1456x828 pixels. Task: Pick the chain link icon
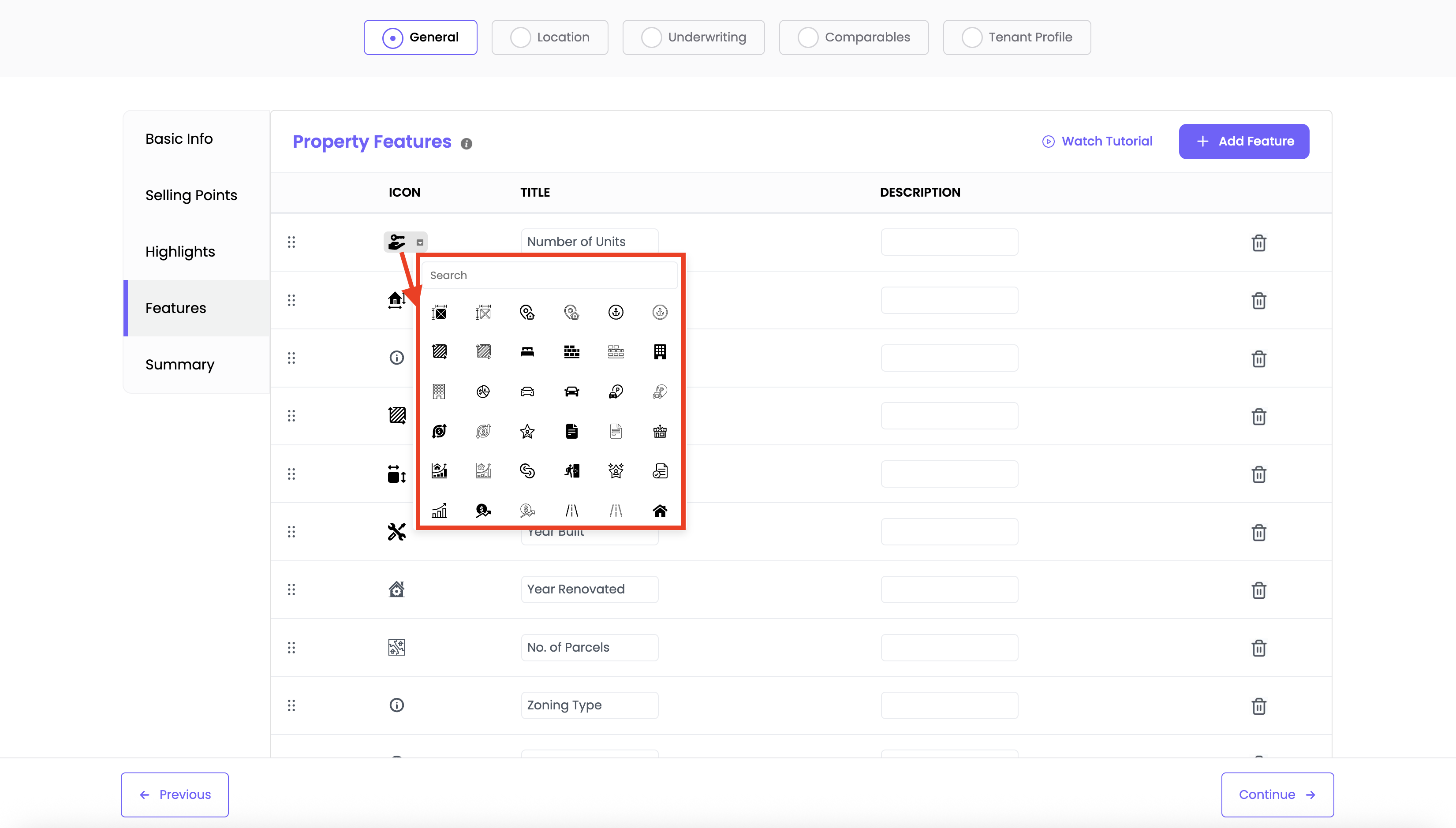pos(526,471)
